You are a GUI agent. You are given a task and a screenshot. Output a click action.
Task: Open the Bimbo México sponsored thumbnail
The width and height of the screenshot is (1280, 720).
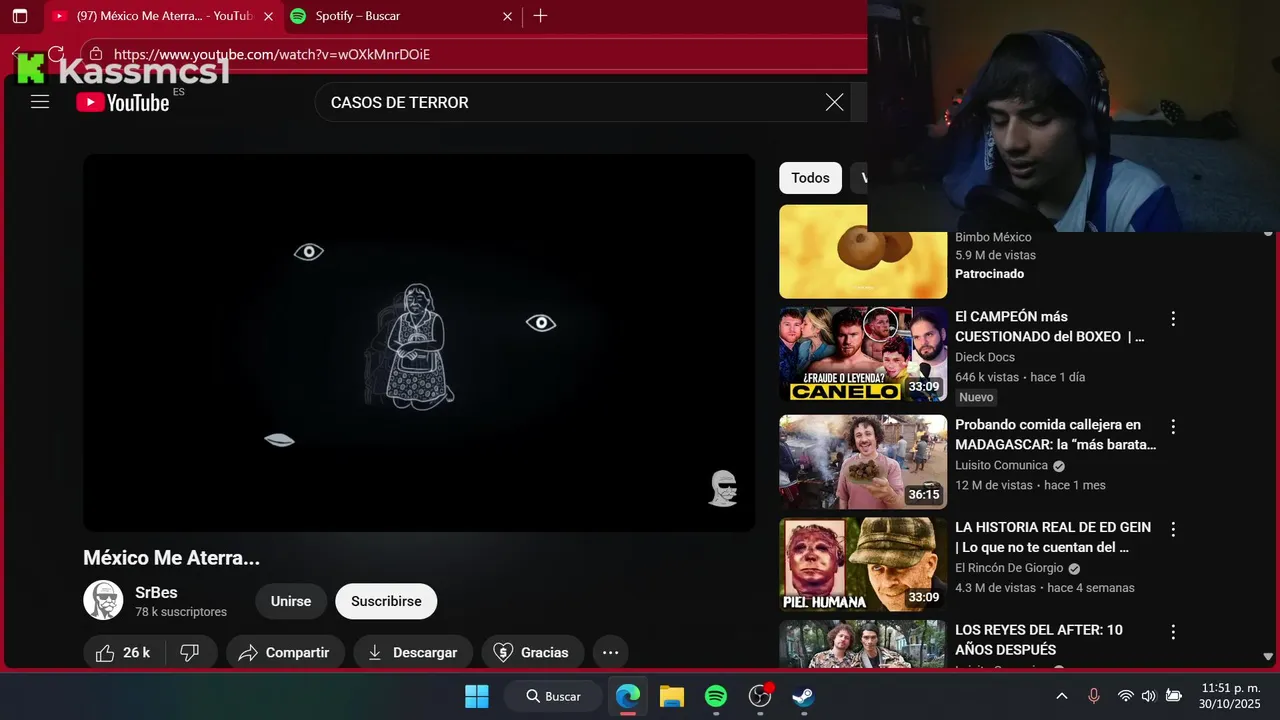863,251
